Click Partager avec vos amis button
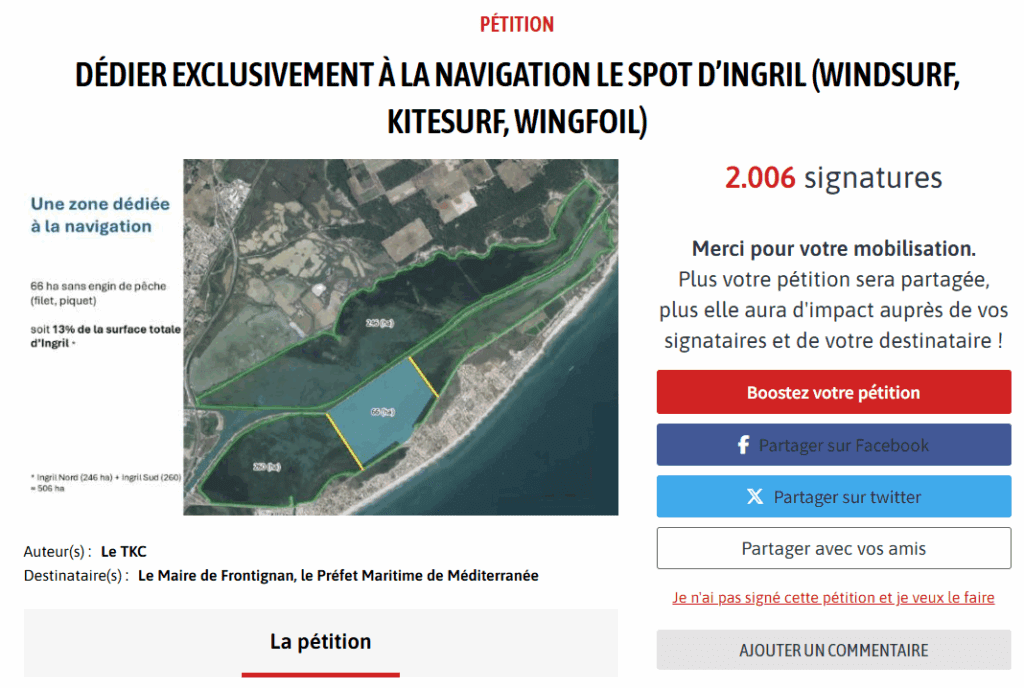This screenshot has height=688, width=1024. [x=833, y=548]
